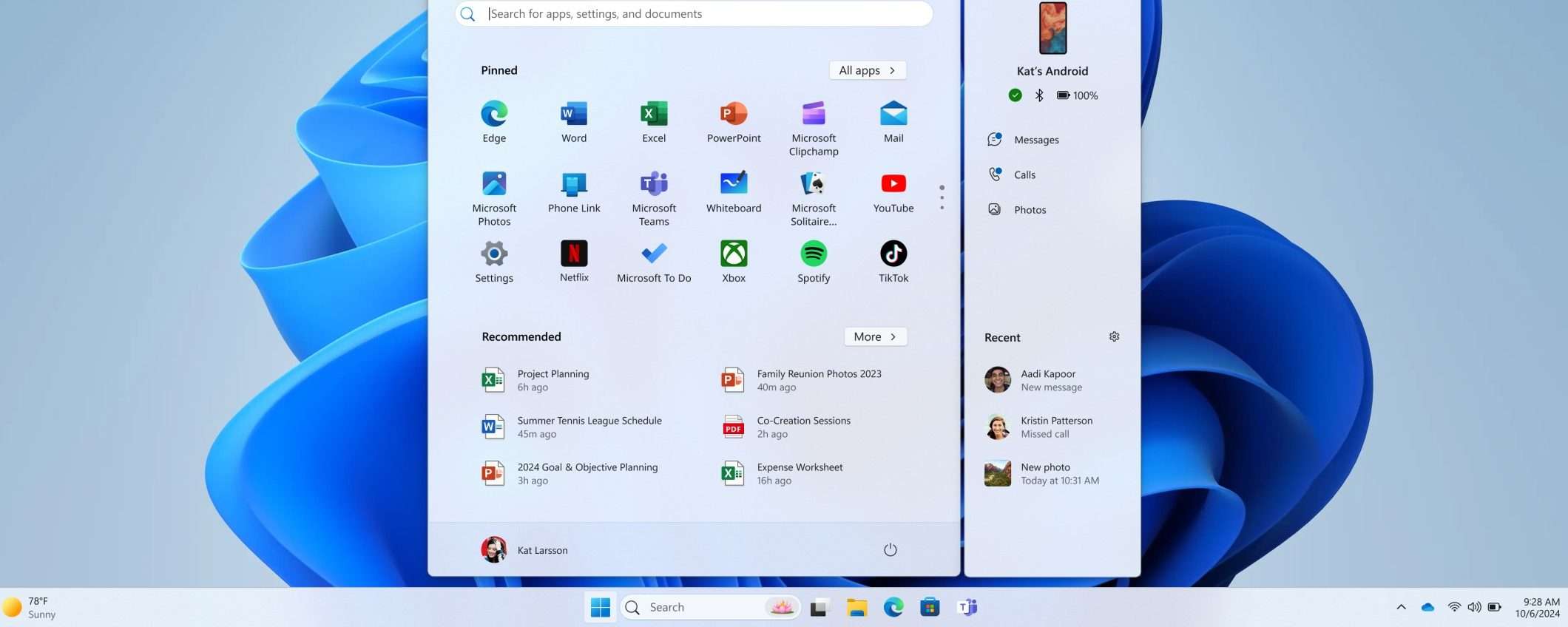
Task: Click the power button icon
Action: [890, 549]
